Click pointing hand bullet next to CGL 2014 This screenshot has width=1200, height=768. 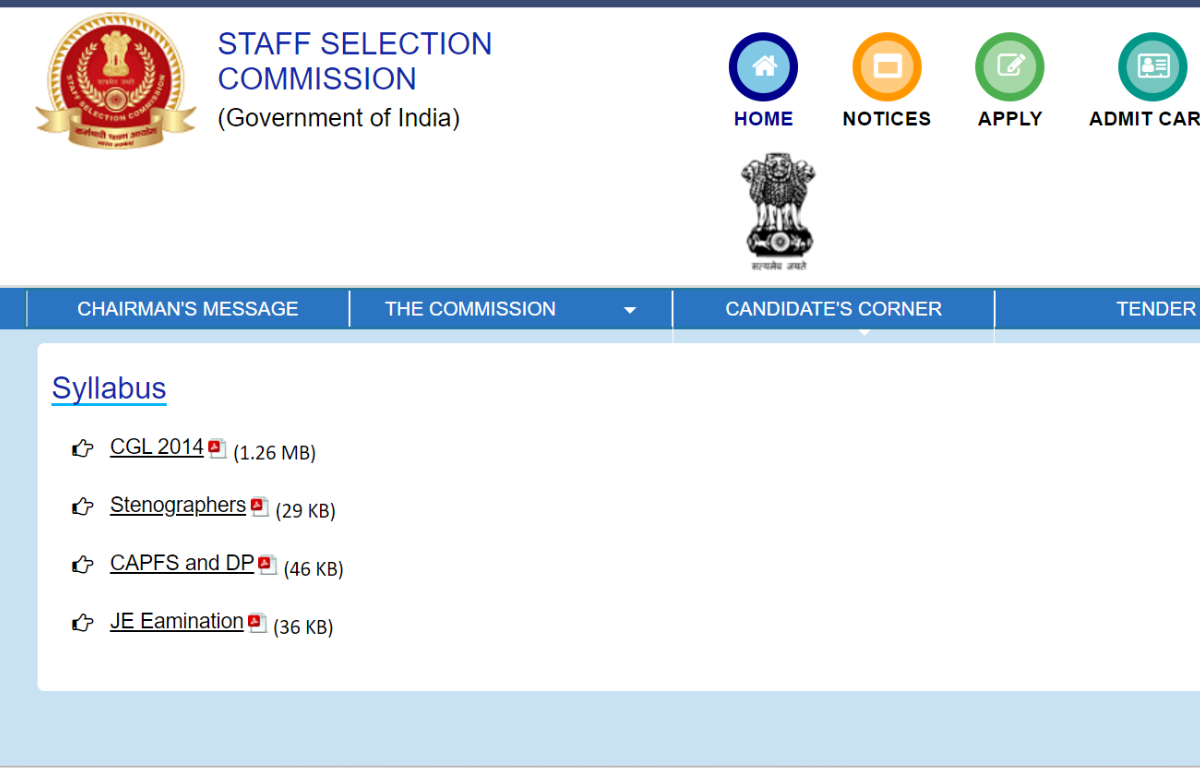pos(83,449)
